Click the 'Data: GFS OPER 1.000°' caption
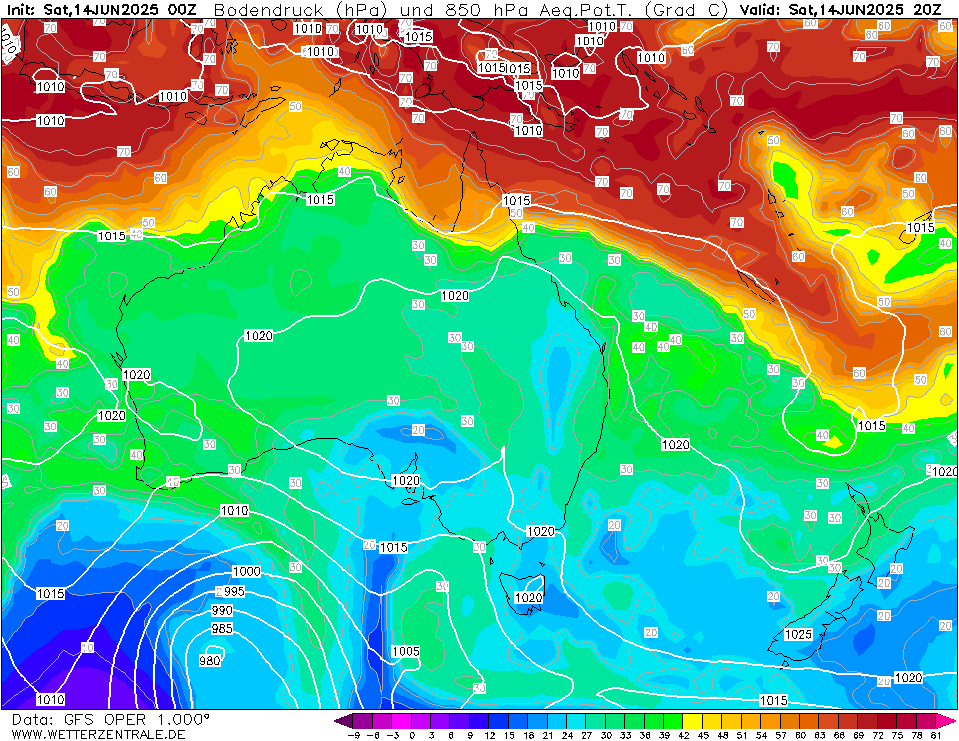959x741 pixels. coord(111,720)
